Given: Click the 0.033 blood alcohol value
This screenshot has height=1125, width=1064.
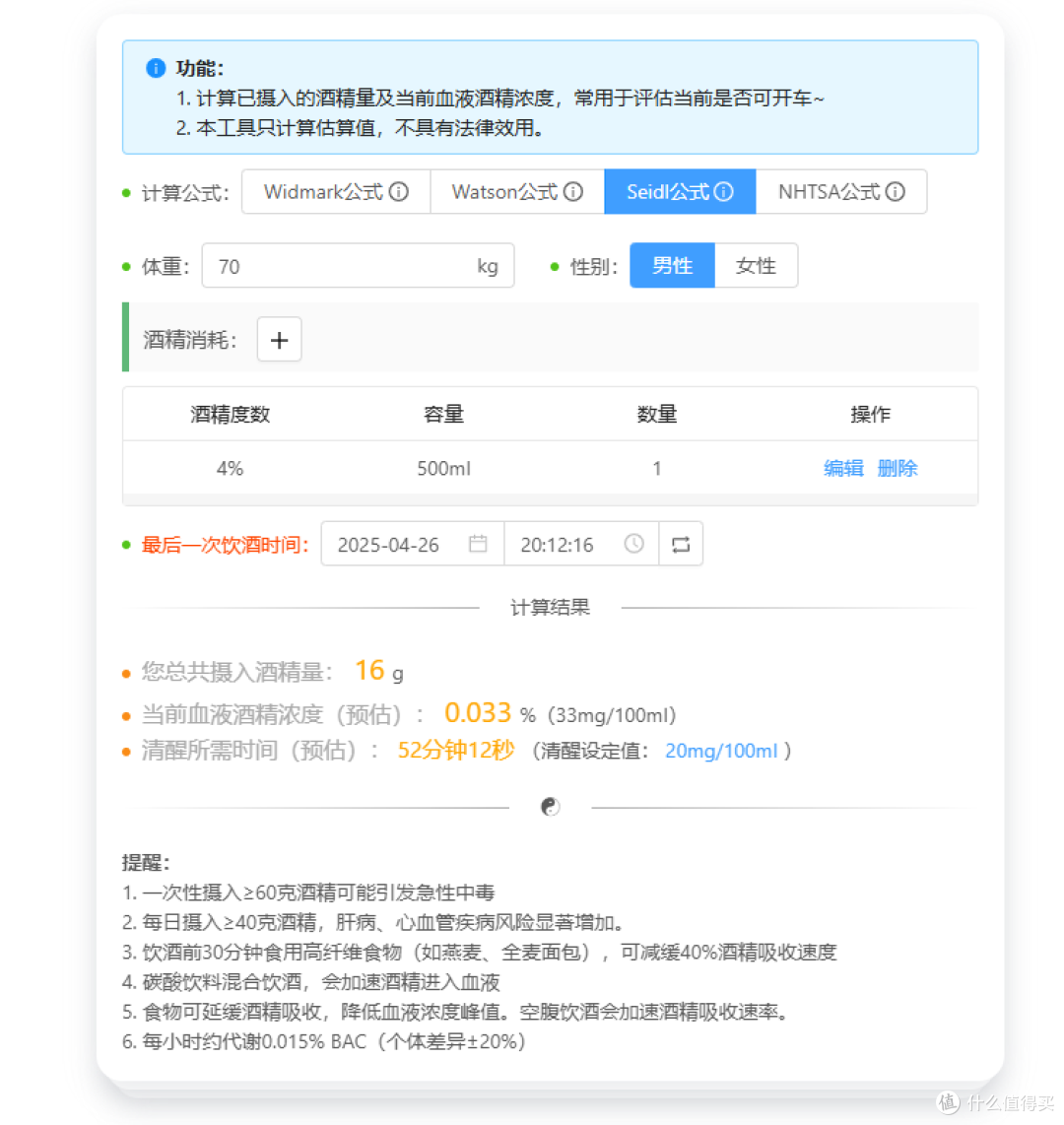Looking at the screenshot, I should (x=477, y=713).
